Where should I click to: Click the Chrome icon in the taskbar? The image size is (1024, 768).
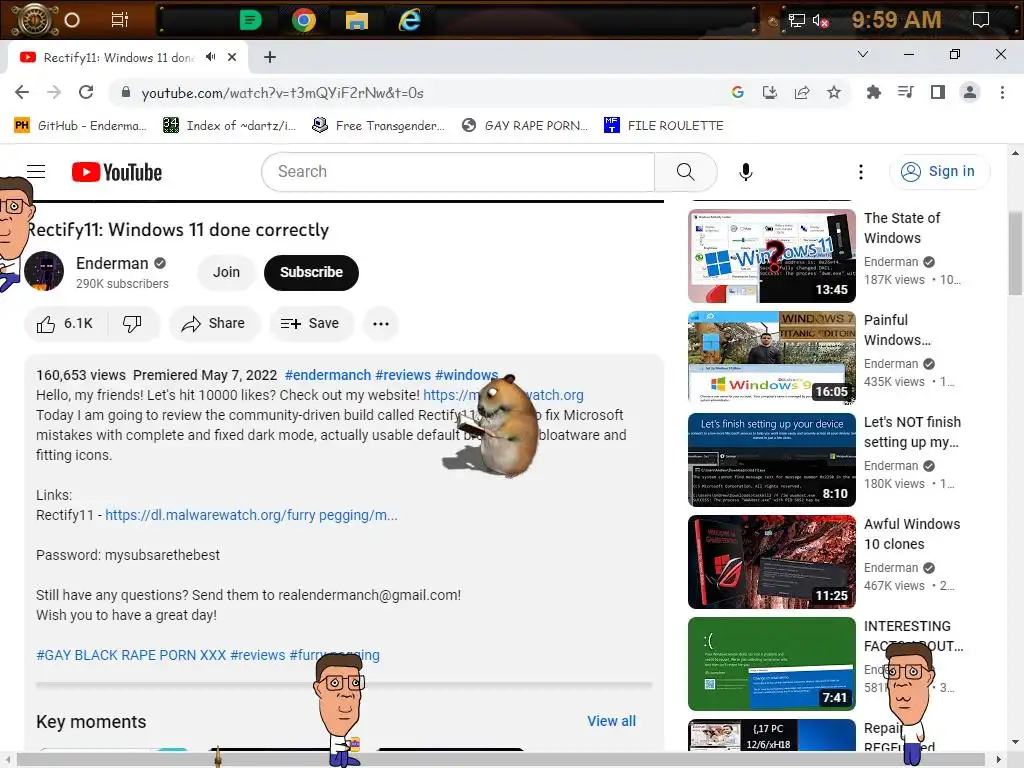point(304,20)
